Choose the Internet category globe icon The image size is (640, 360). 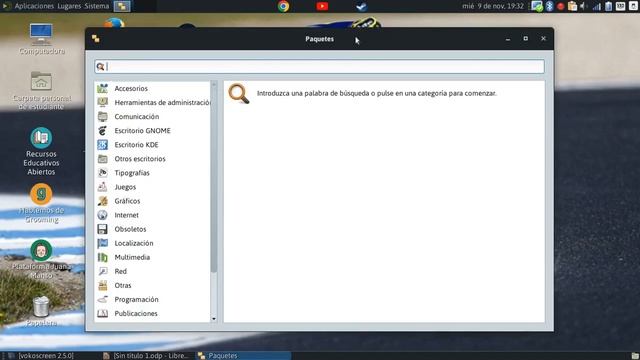(102, 215)
